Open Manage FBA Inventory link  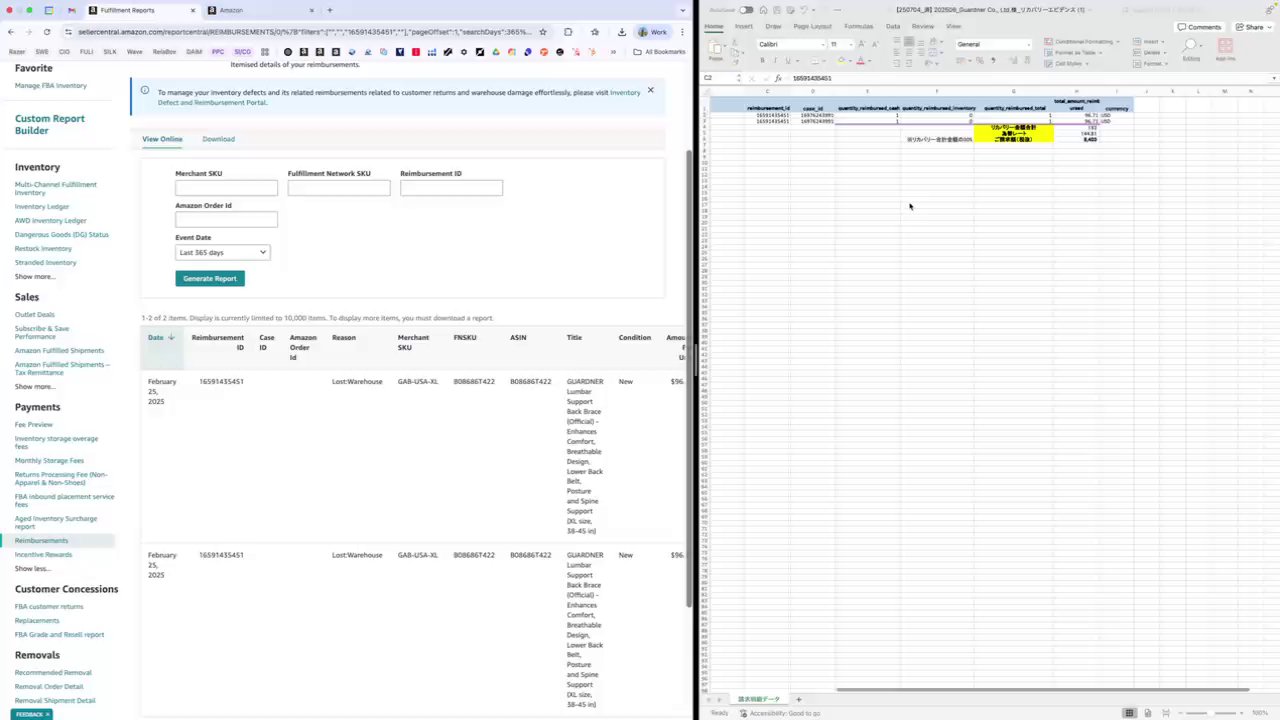51,86
